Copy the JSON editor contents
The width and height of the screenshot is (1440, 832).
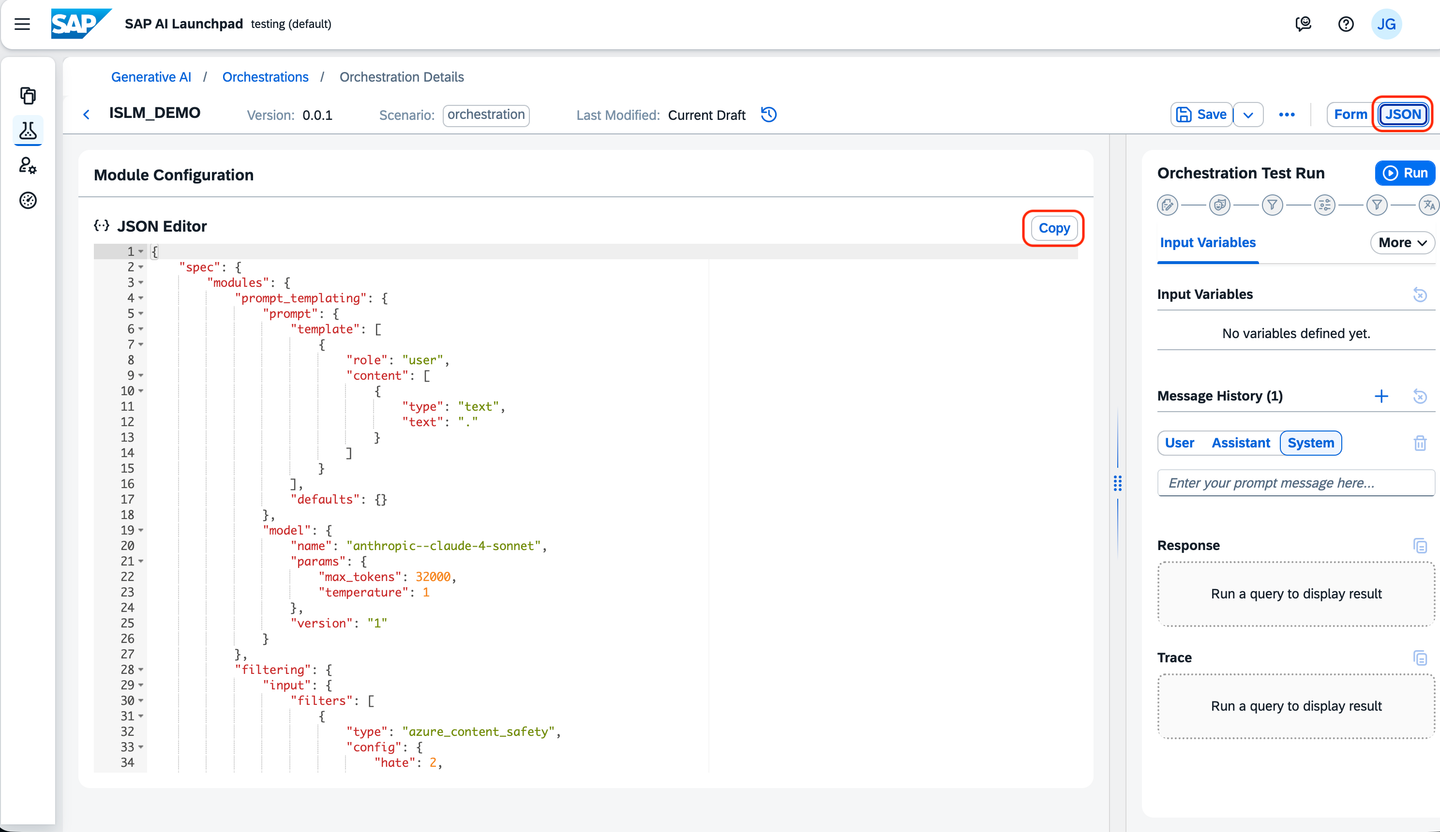click(x=1054, y=228)
